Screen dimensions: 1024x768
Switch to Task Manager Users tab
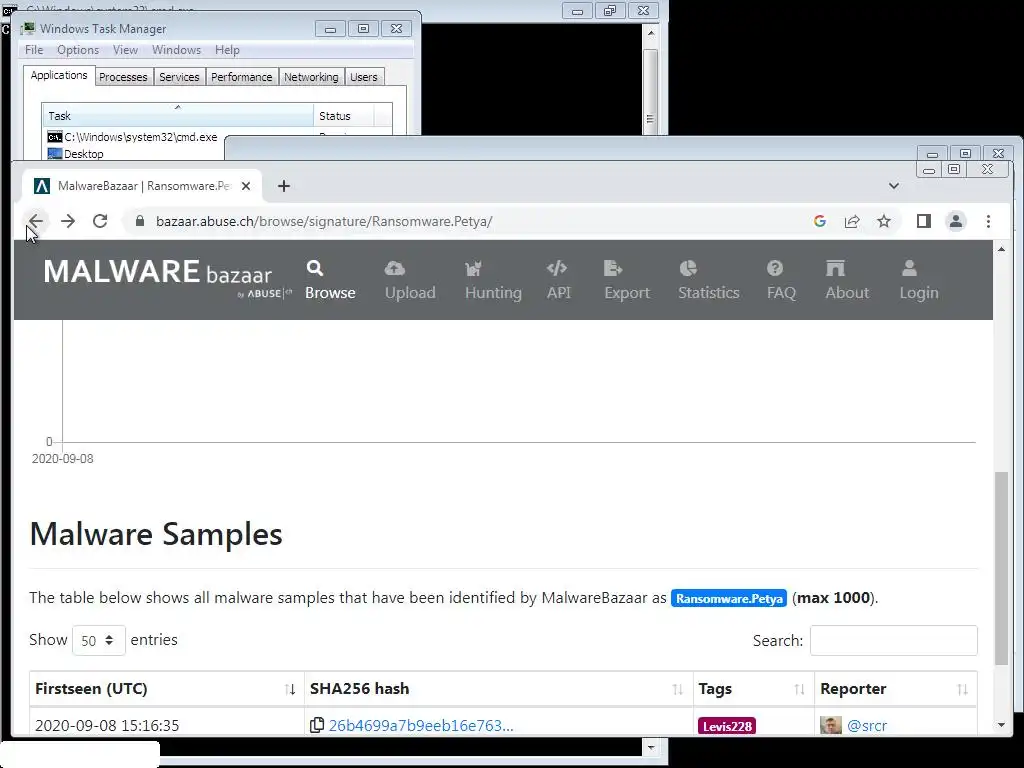364,77
